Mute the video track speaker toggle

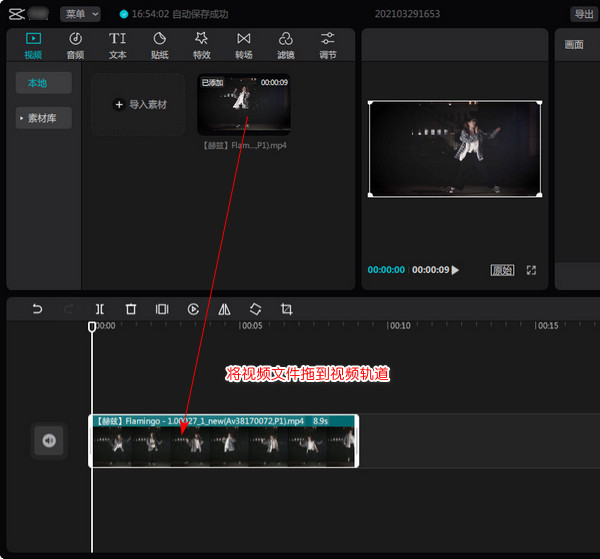click(49, 440)
